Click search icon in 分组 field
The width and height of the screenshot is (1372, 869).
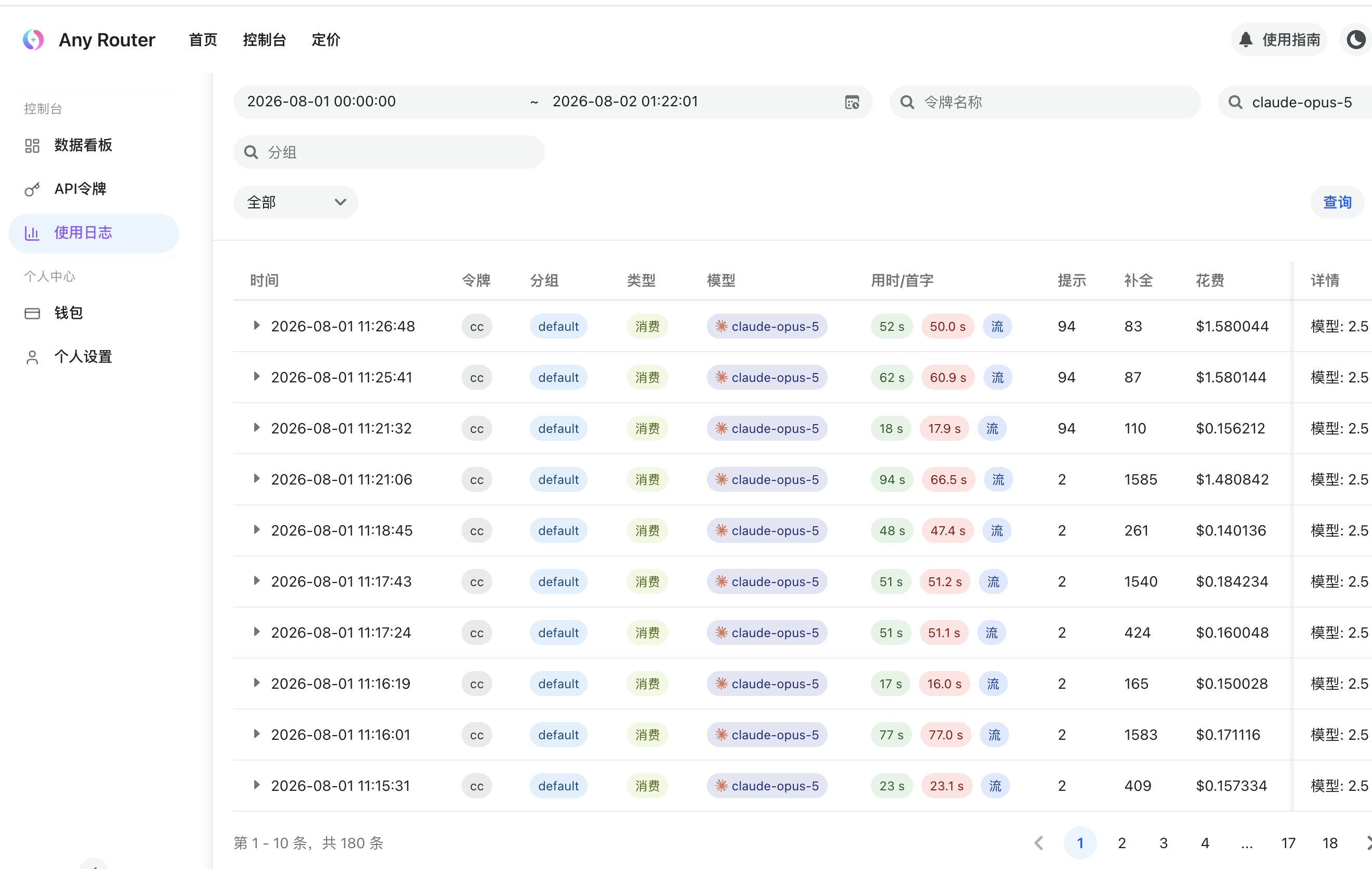click(251, 152)
